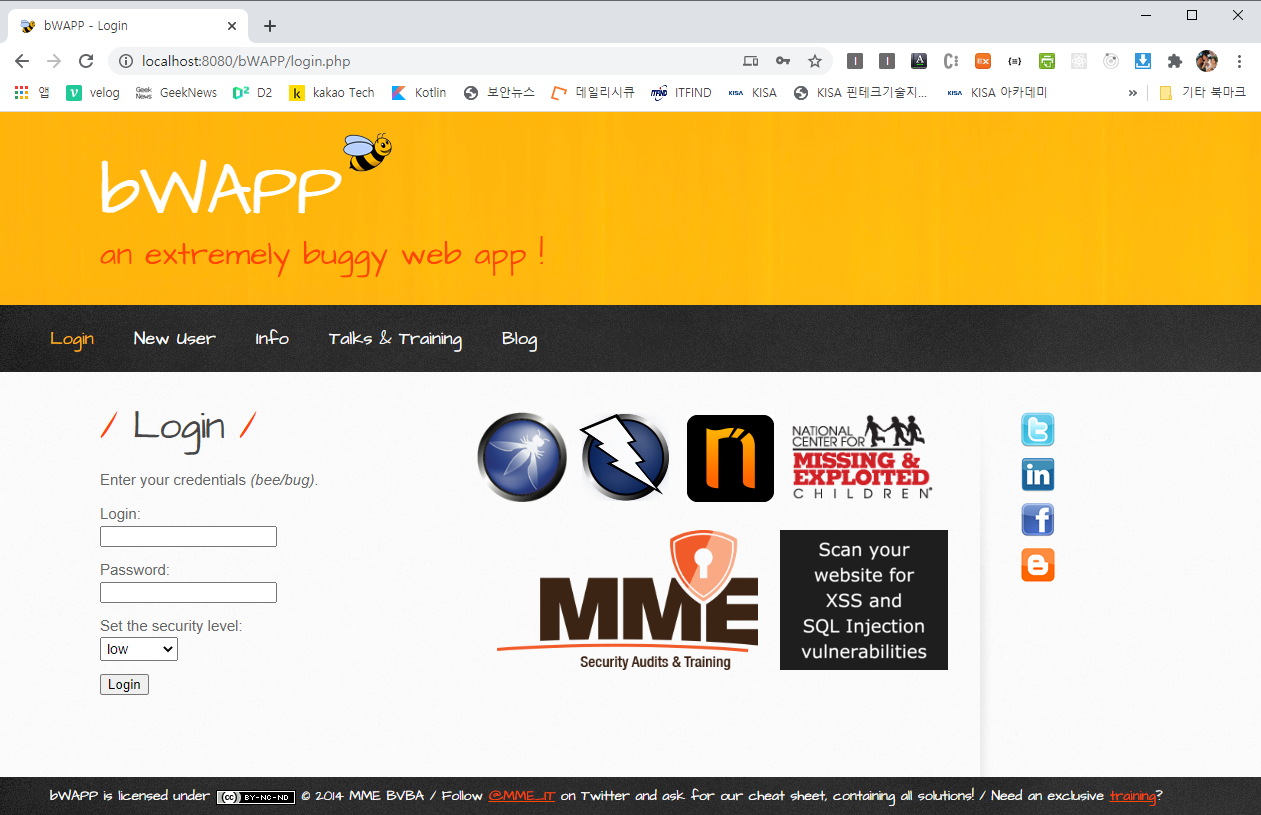Open the training link in footer

coord(1132,796)
